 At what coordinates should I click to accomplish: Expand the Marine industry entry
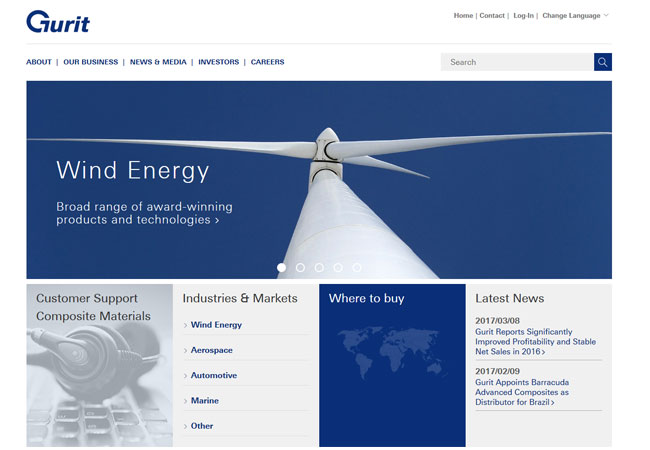(204, 401)
